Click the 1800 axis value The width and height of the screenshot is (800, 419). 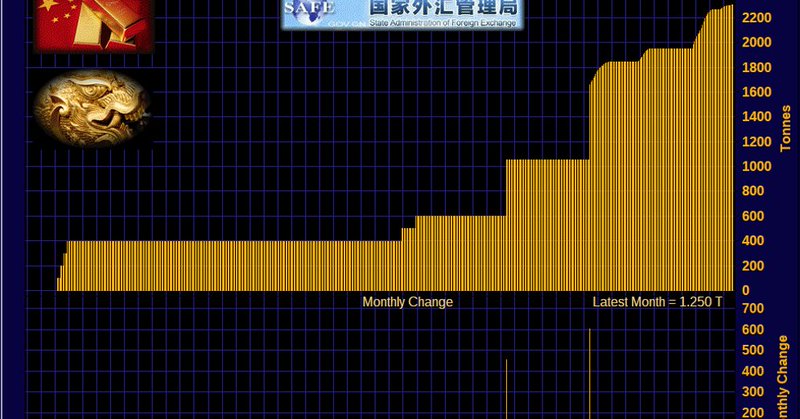click(x=757, y=67)
